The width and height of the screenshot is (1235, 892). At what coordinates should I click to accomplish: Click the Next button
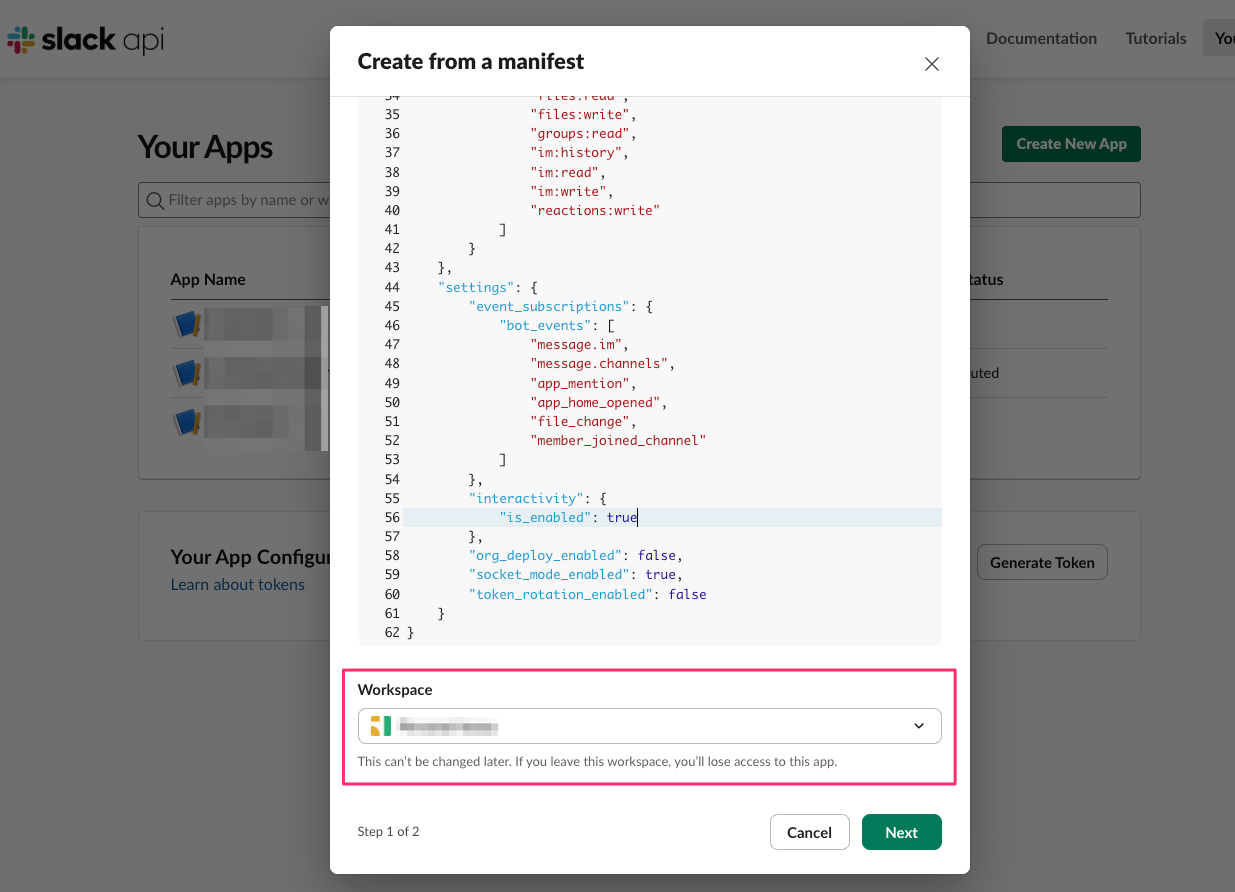click(x=901, y=832)
